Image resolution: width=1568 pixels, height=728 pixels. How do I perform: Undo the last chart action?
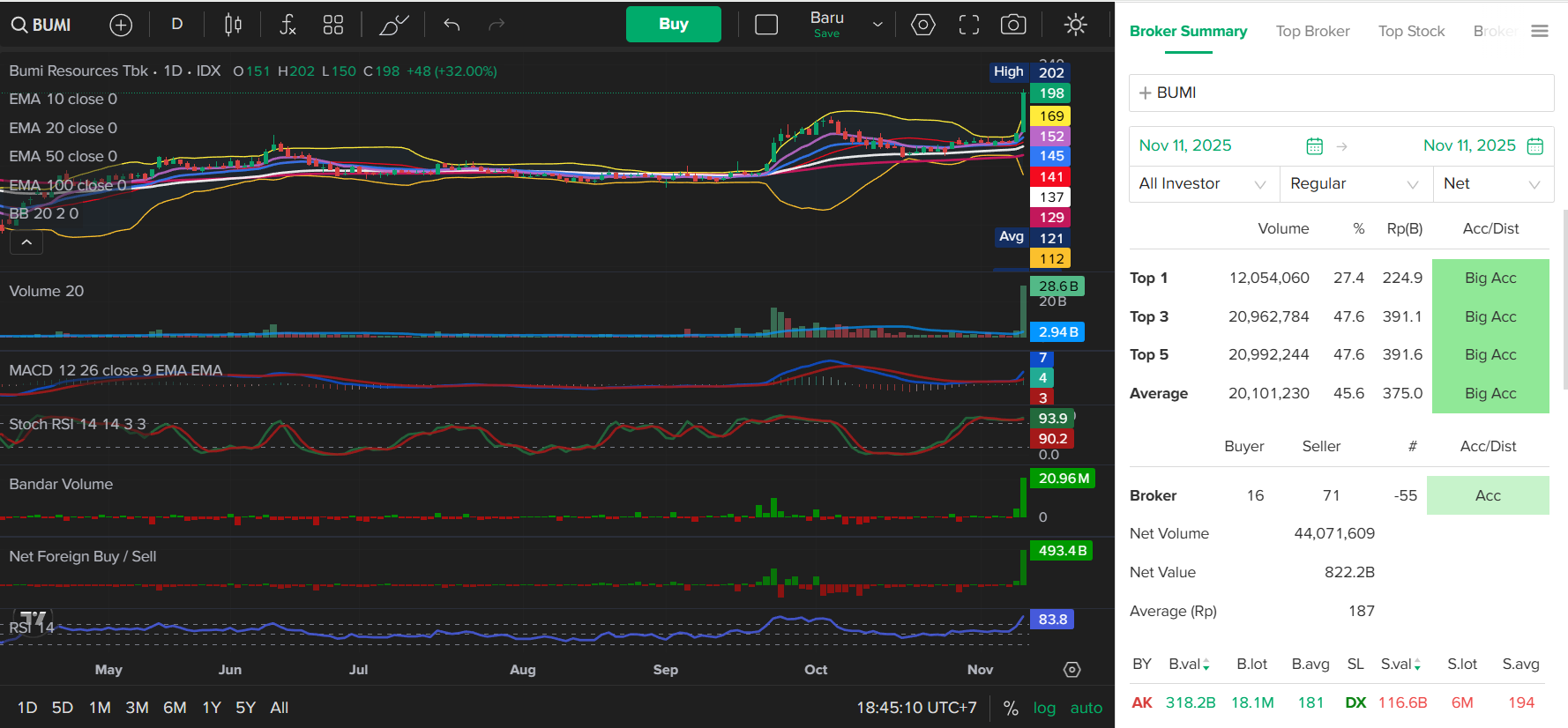tap(452, 25)
